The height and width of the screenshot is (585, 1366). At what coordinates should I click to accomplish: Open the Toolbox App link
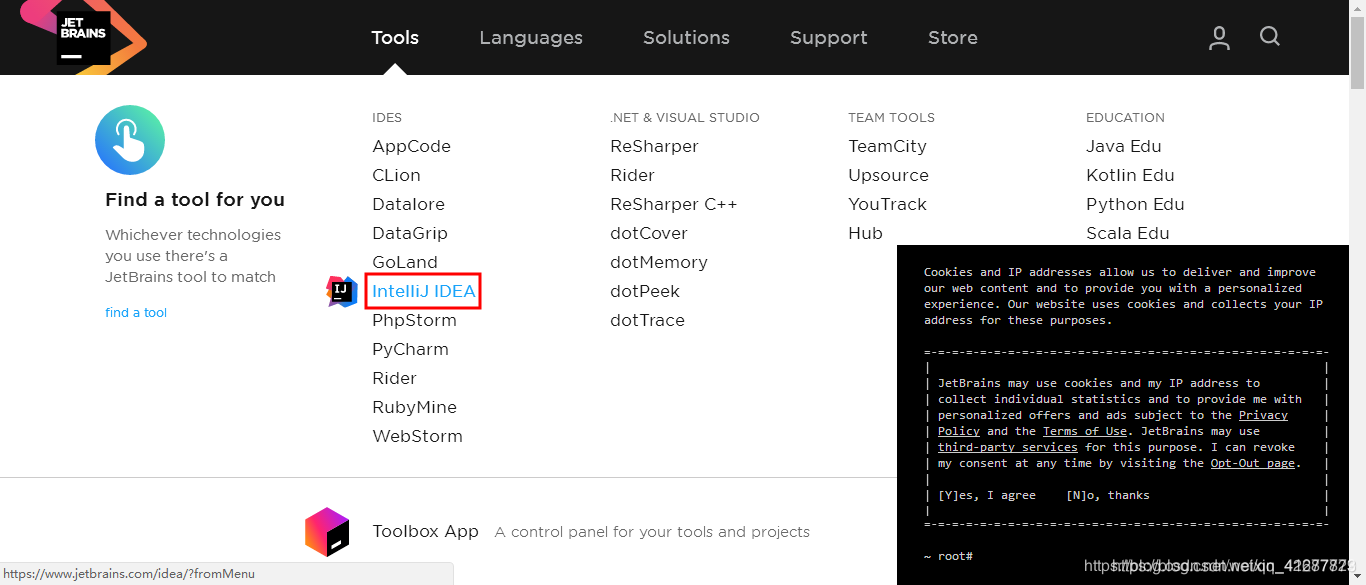click(x=426, y=531)
